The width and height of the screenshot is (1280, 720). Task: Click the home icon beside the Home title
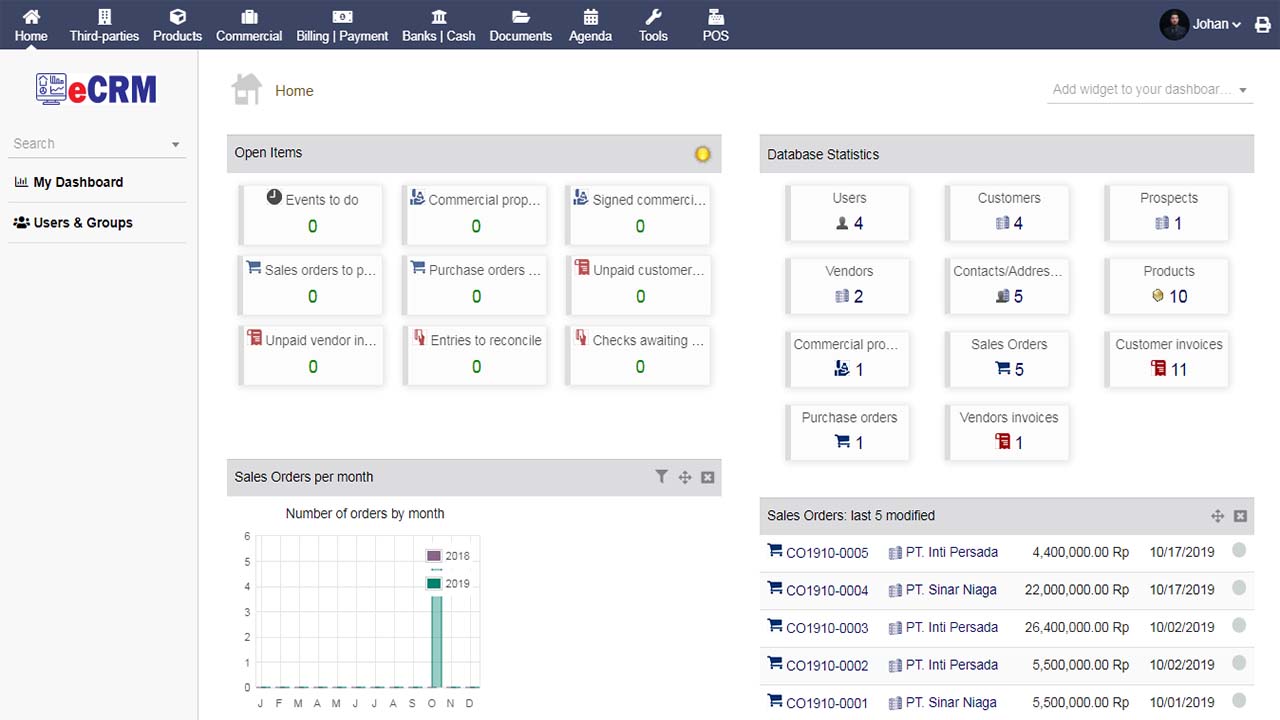(x=246, y=90)
